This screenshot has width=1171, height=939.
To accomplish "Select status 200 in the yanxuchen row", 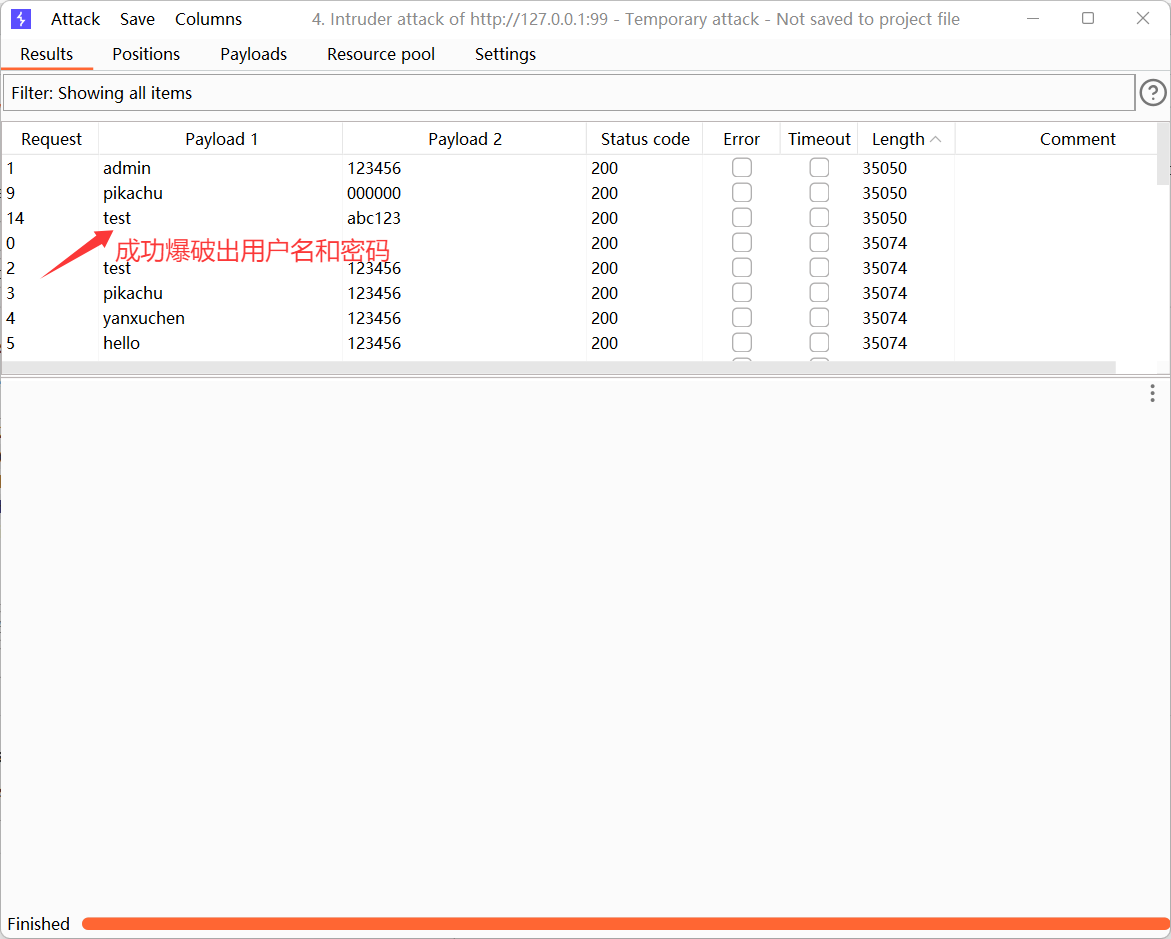I will click(x=644, y=318).
